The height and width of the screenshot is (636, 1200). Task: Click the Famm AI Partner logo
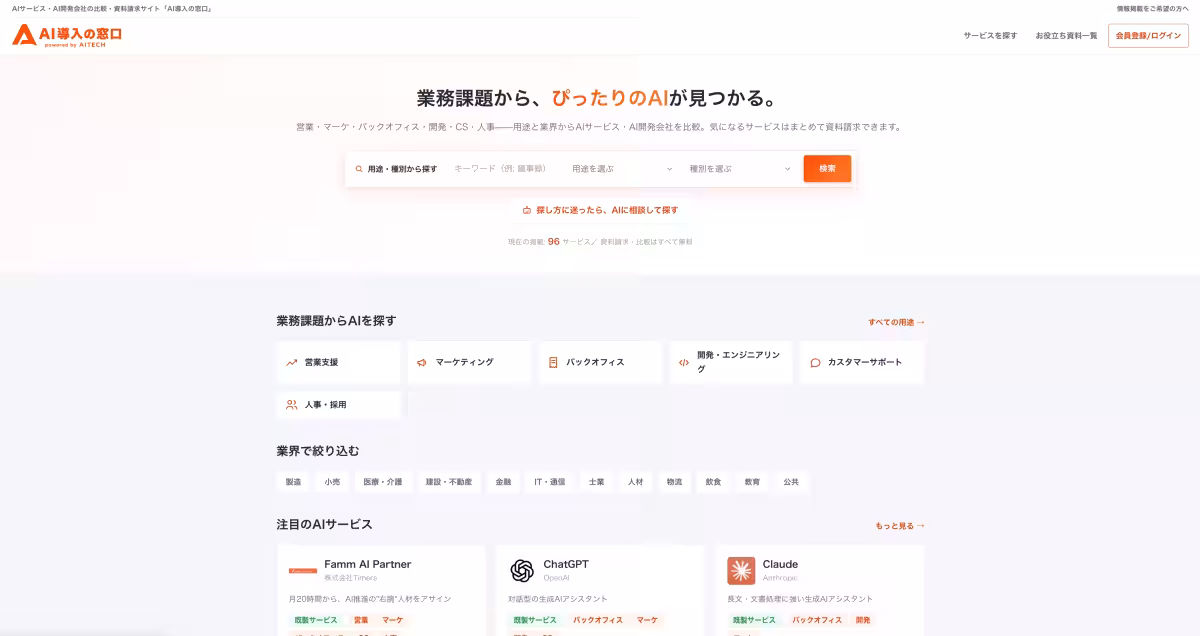tap(303, 570)
